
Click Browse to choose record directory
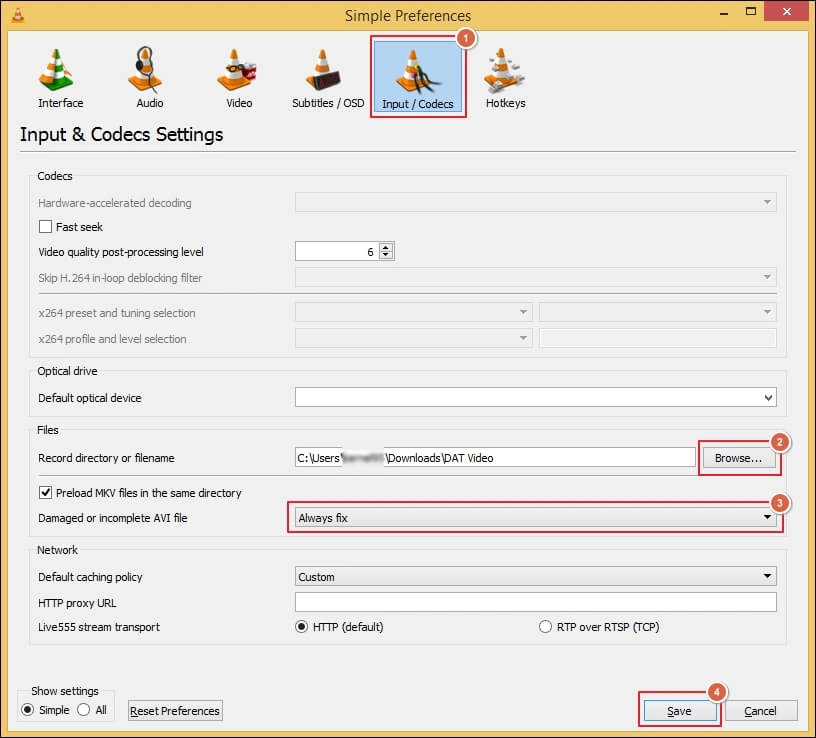tap(738, 458)
